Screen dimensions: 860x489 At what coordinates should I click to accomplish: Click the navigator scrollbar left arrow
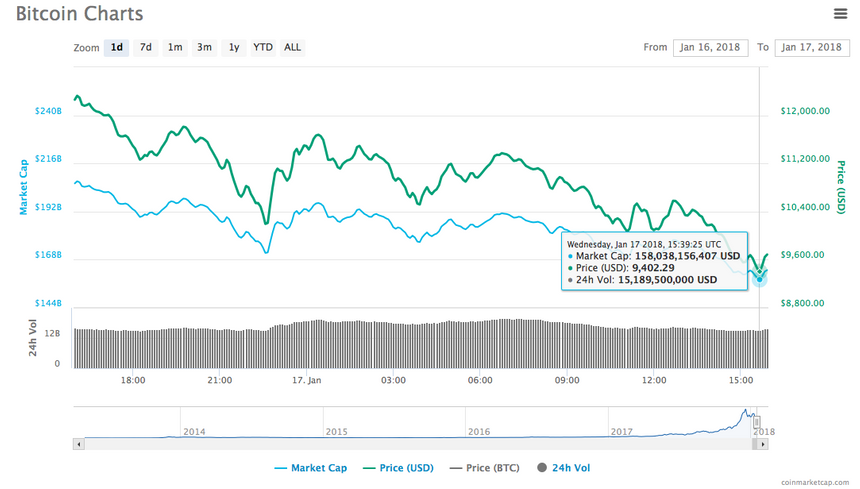78,443
